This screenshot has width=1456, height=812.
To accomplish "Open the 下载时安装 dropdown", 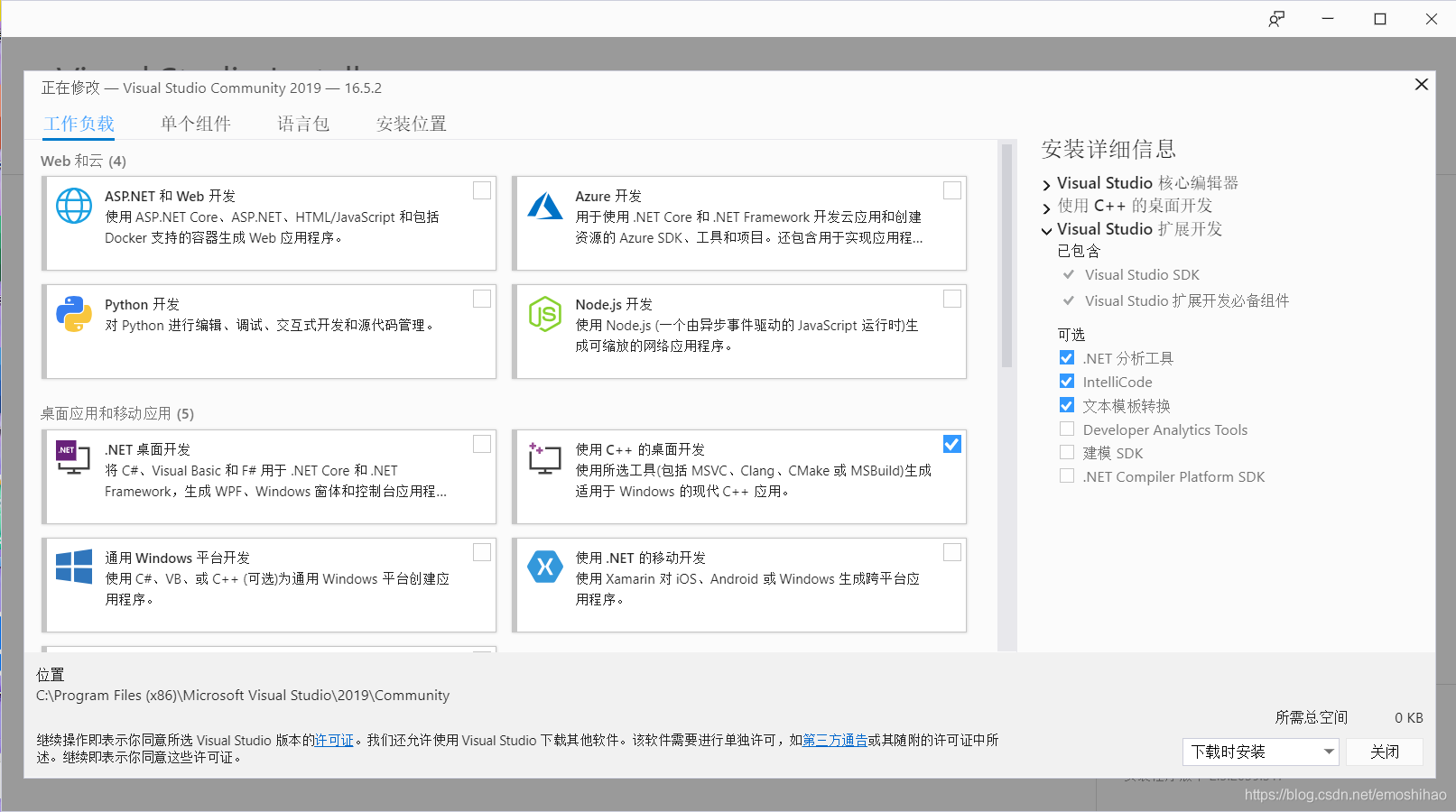I will pyautogui.click(x=1261, y=752).
